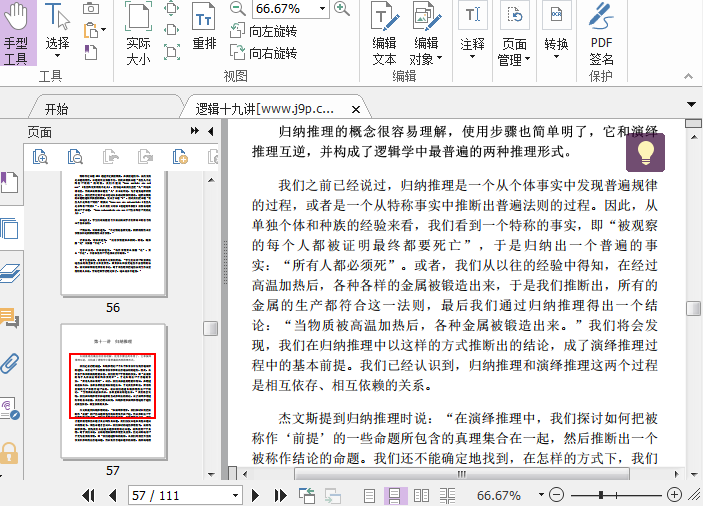Image resolution: width=703 pixels, height=506 pixels.
Task: Click the Fit Visible icon
Action: [x=172, y=52]
